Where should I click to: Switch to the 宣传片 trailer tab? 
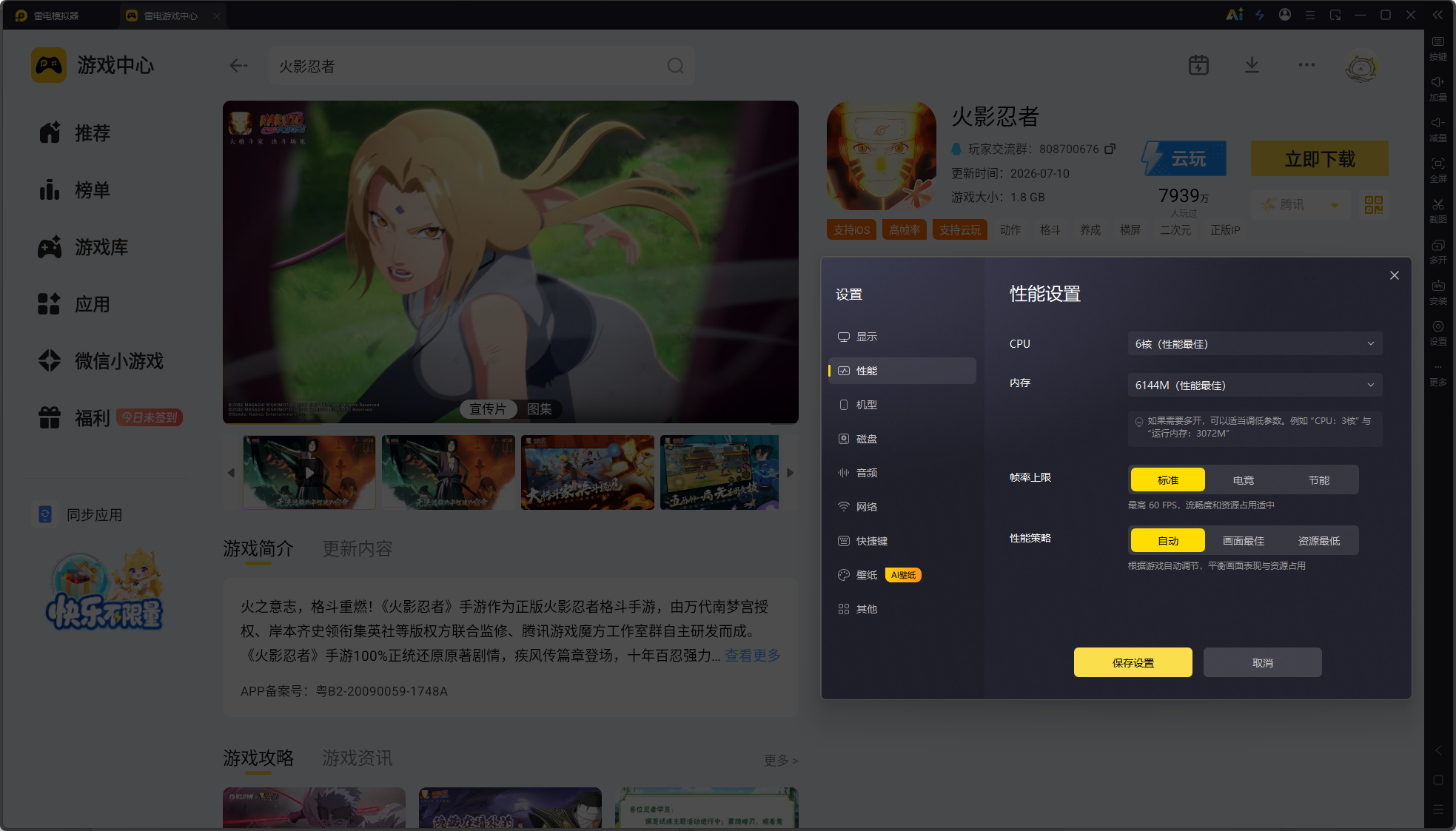488,409
